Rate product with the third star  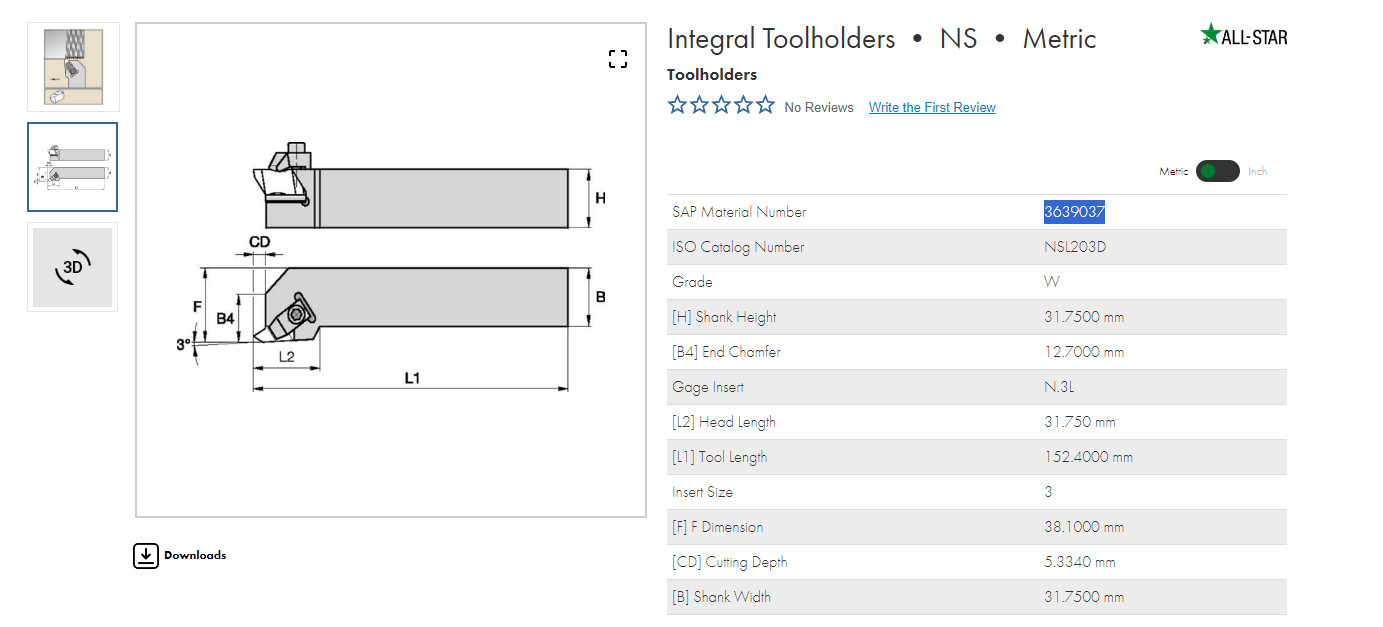pos(722,105)
